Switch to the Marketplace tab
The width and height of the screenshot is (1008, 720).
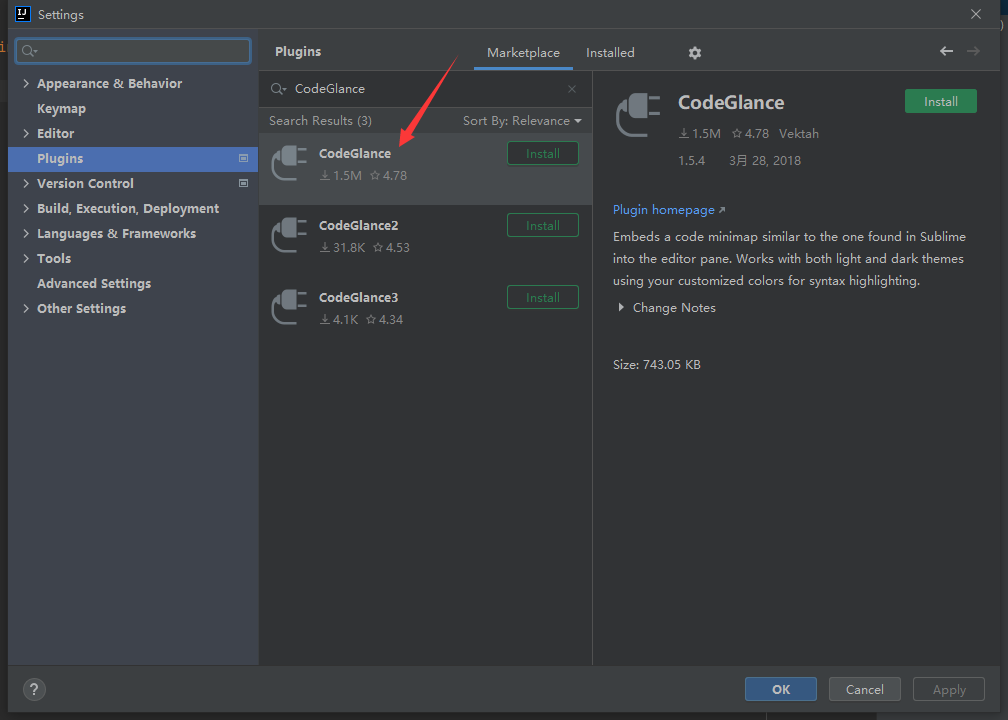(523, 53)
